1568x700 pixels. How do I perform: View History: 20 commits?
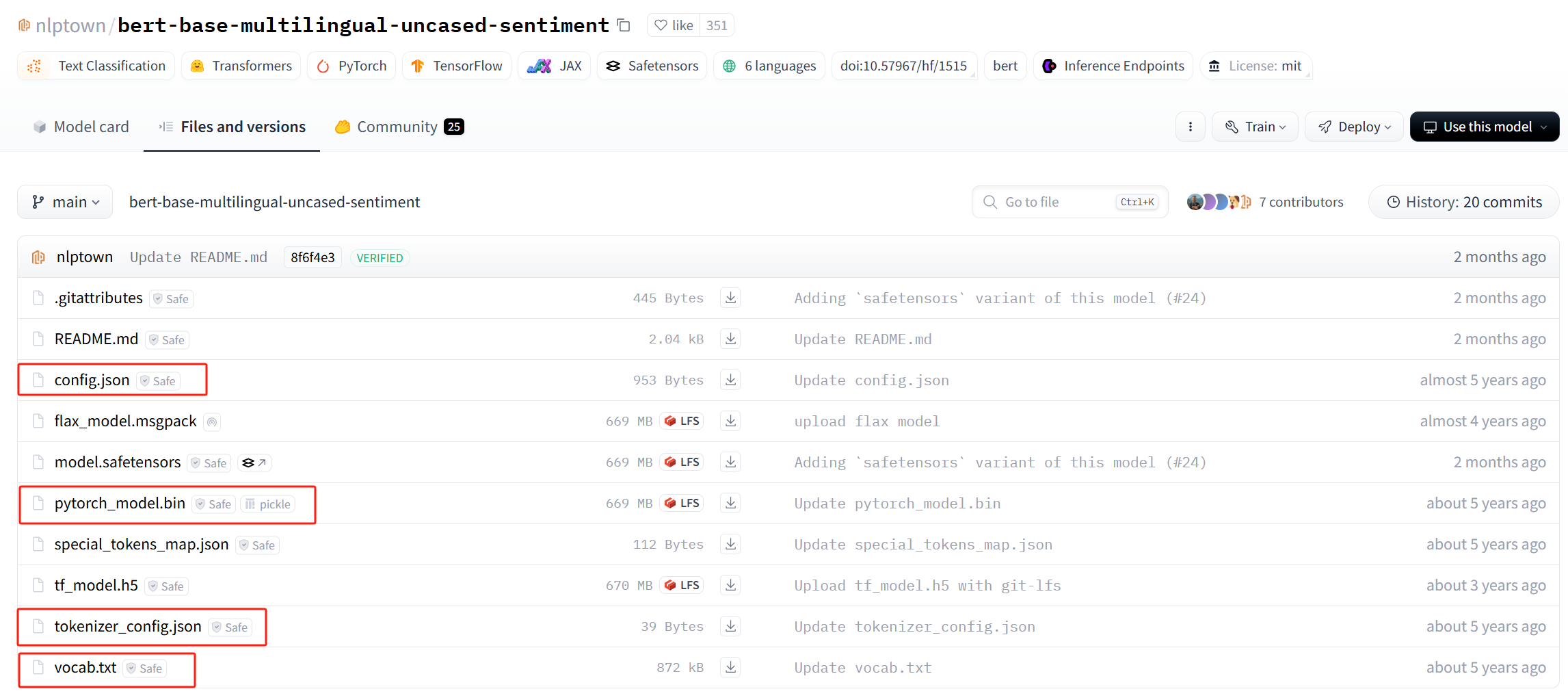pos(1463,202)
